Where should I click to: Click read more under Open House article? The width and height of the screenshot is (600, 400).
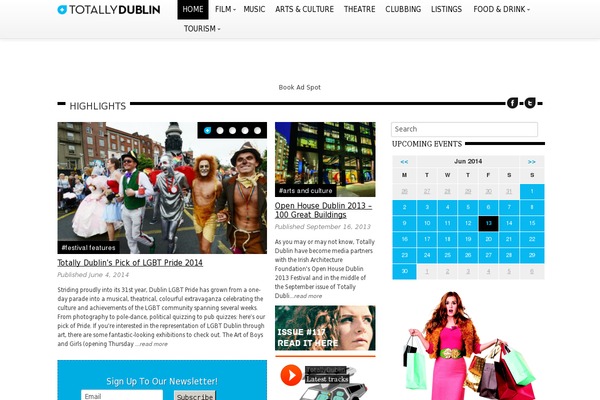point(308,296)
